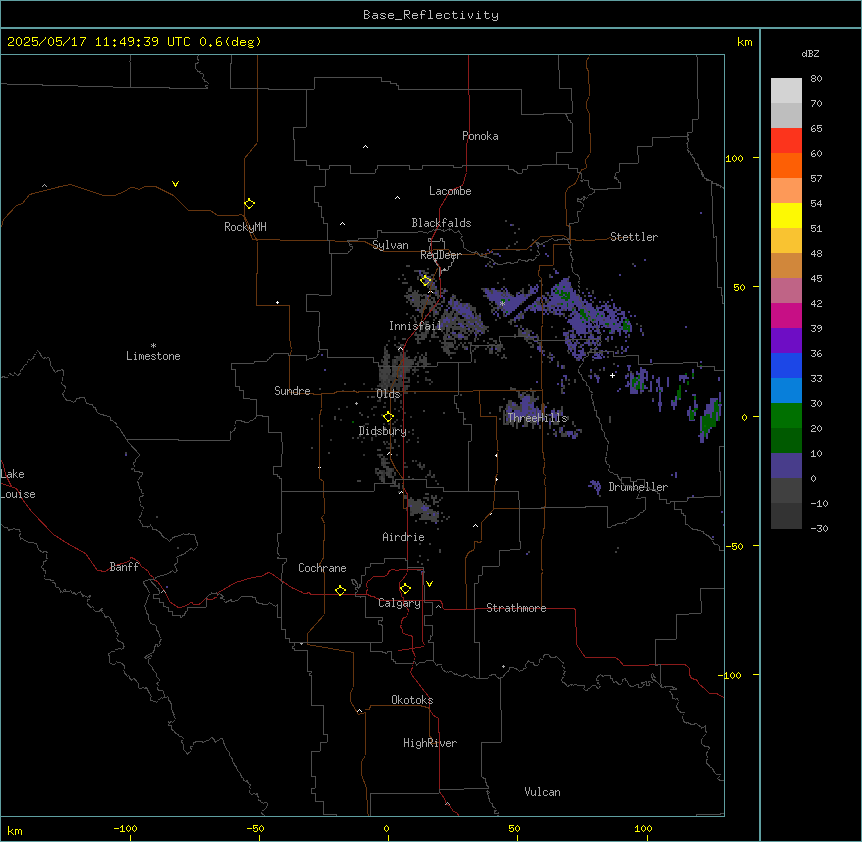Click the dBZ legend heading
The height and width of the screenshot is (842, 862).
(x=810, y=53)
